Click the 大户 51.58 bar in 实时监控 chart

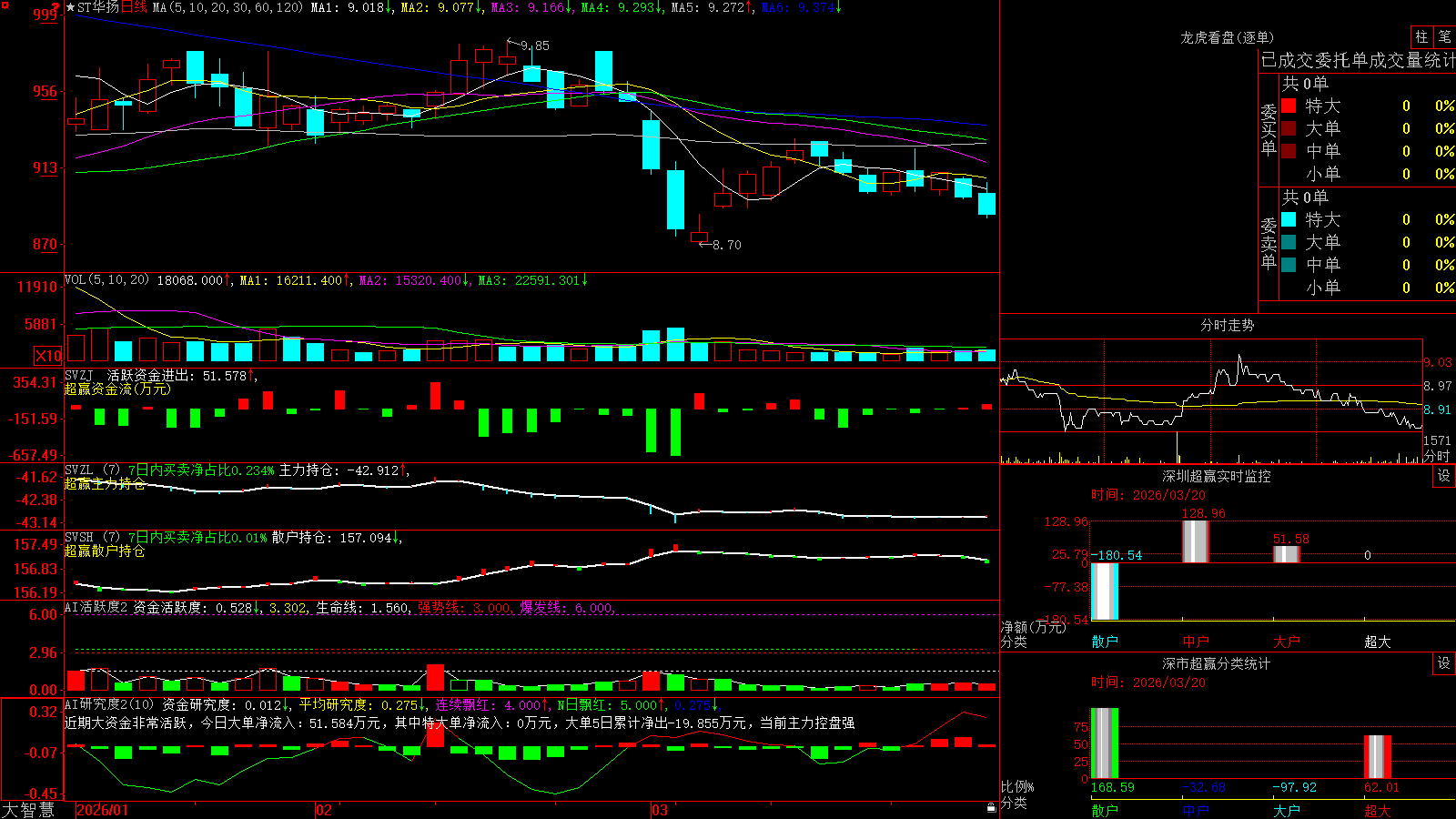tap(1286, 554)
